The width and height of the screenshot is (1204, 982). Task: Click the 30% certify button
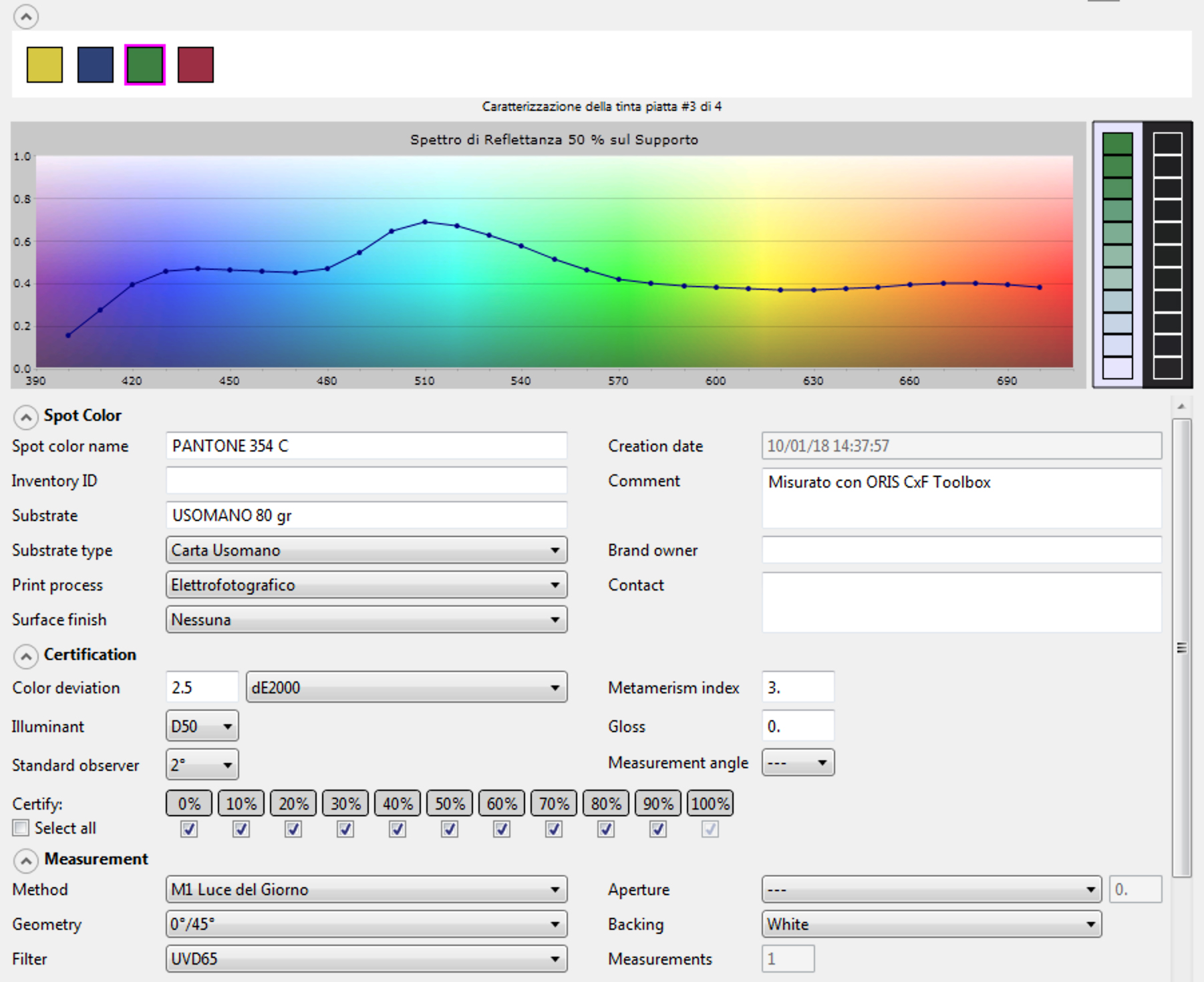pyautogui.click(x=345, y=804)
